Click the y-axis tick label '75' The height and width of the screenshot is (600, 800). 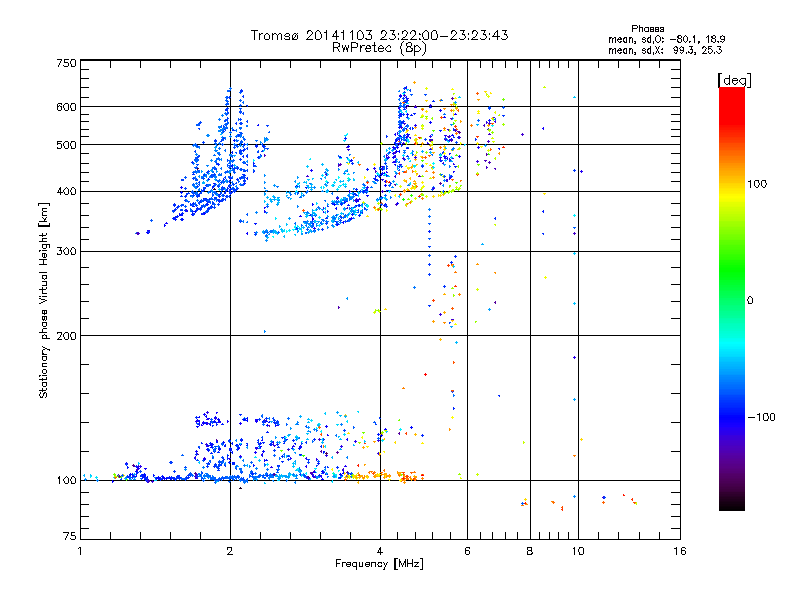(x=70, y=536)
